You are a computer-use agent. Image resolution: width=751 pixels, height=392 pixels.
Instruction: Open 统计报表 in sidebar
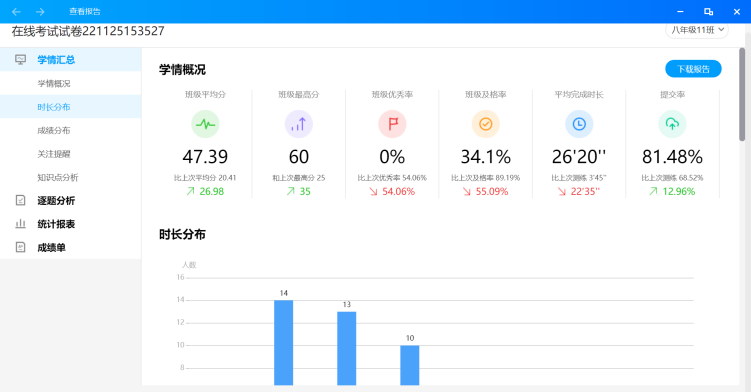70,224
